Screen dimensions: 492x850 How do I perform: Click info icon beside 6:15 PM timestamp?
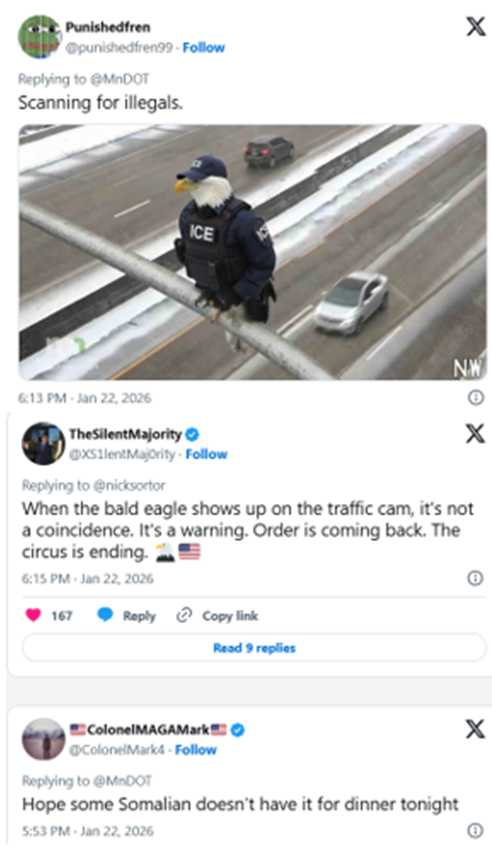click(475, 578)
